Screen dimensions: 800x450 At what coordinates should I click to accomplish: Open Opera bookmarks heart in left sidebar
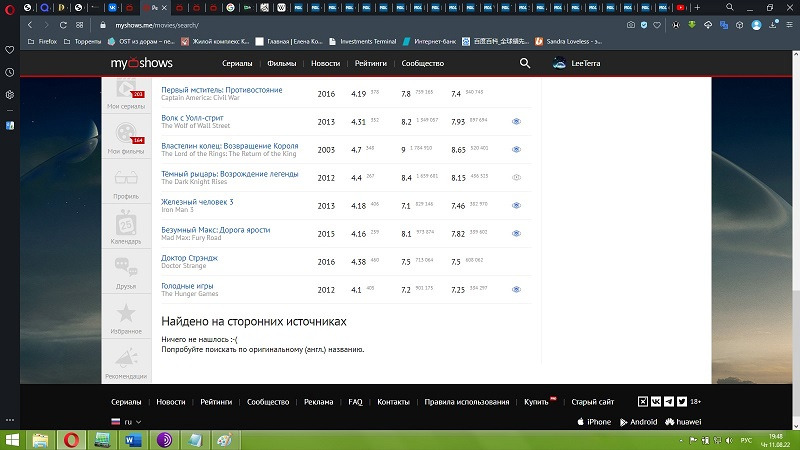click(10, 50)
